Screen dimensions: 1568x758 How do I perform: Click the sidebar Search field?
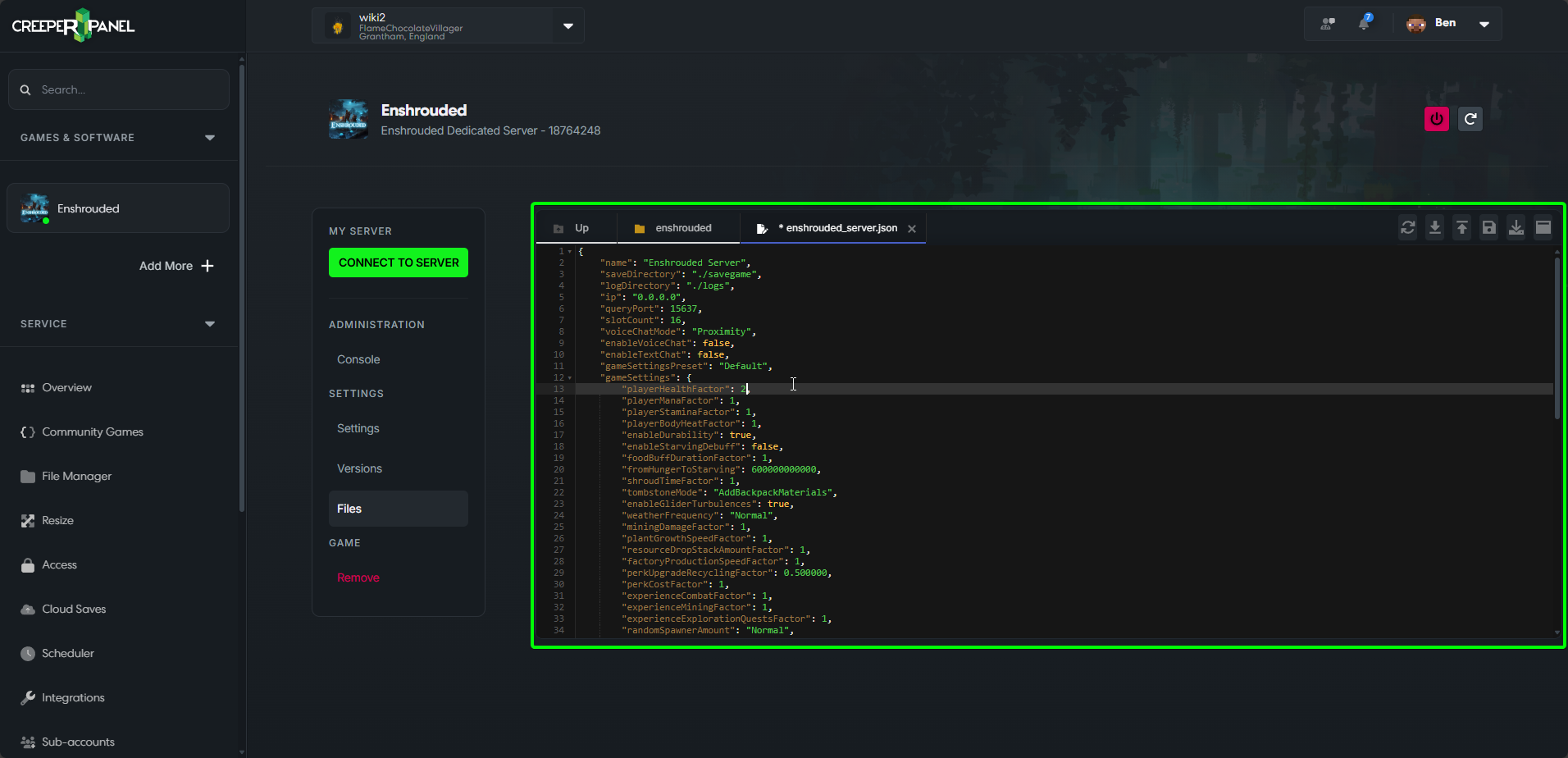119,89
